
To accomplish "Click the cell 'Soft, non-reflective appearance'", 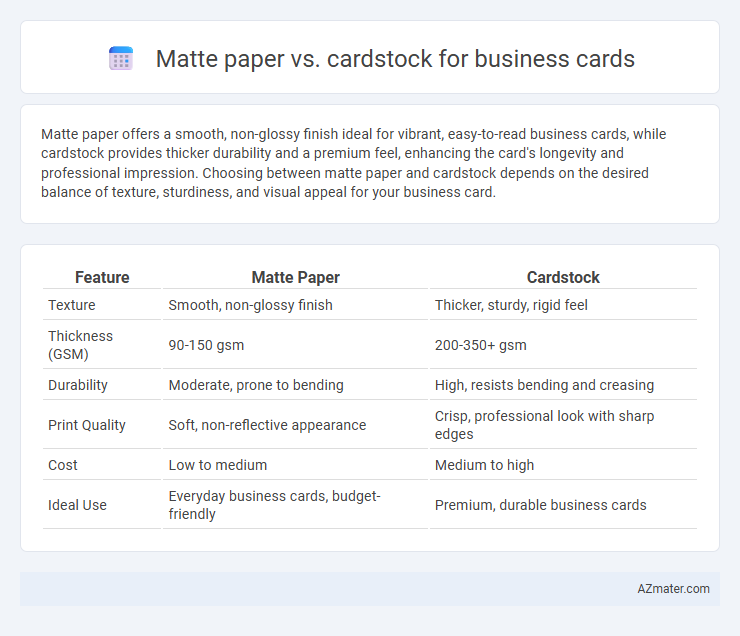I will (x=267, y=425).
